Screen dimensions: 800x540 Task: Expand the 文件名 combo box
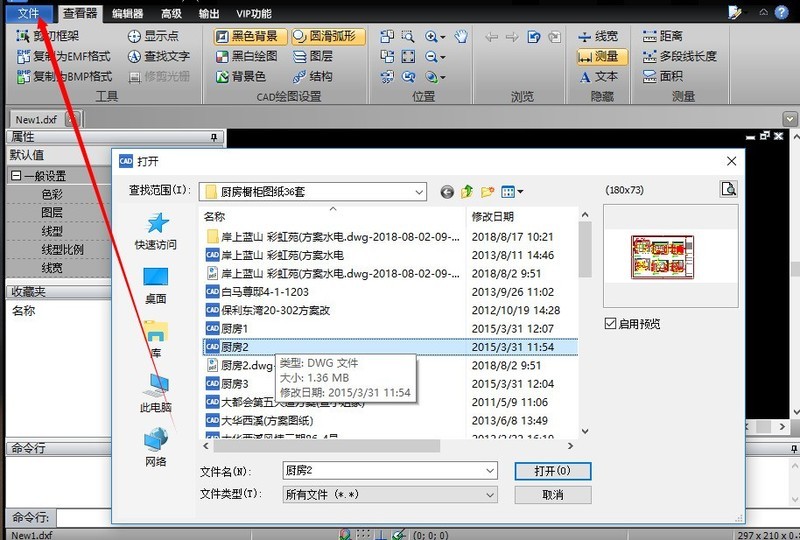[x=489, y=470]
